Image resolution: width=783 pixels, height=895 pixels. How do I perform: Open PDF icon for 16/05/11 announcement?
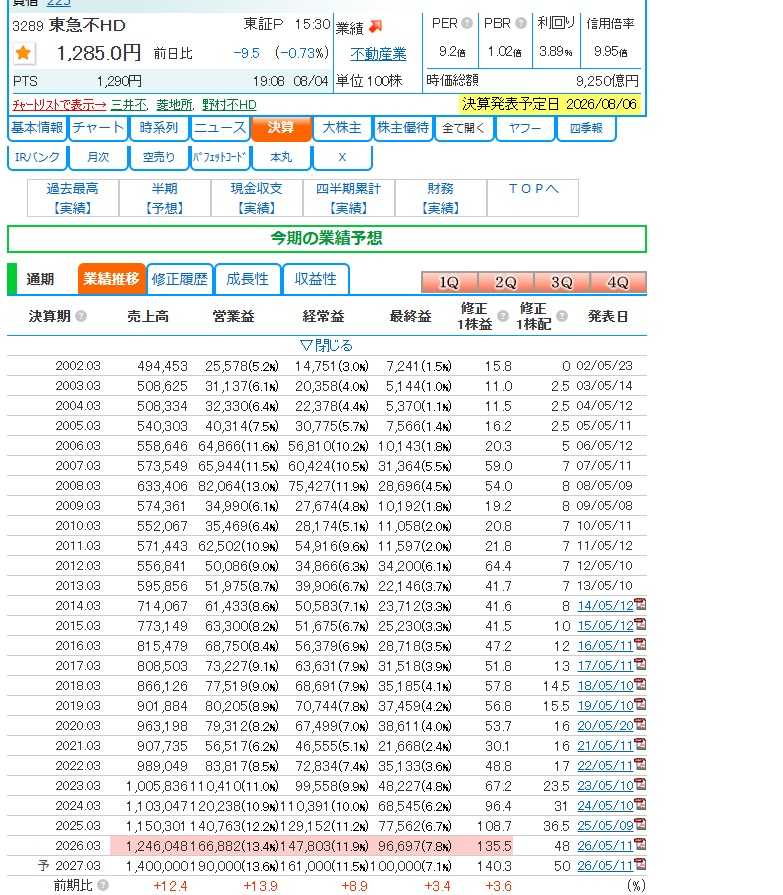pyautogui.click(x=640, y=644)
